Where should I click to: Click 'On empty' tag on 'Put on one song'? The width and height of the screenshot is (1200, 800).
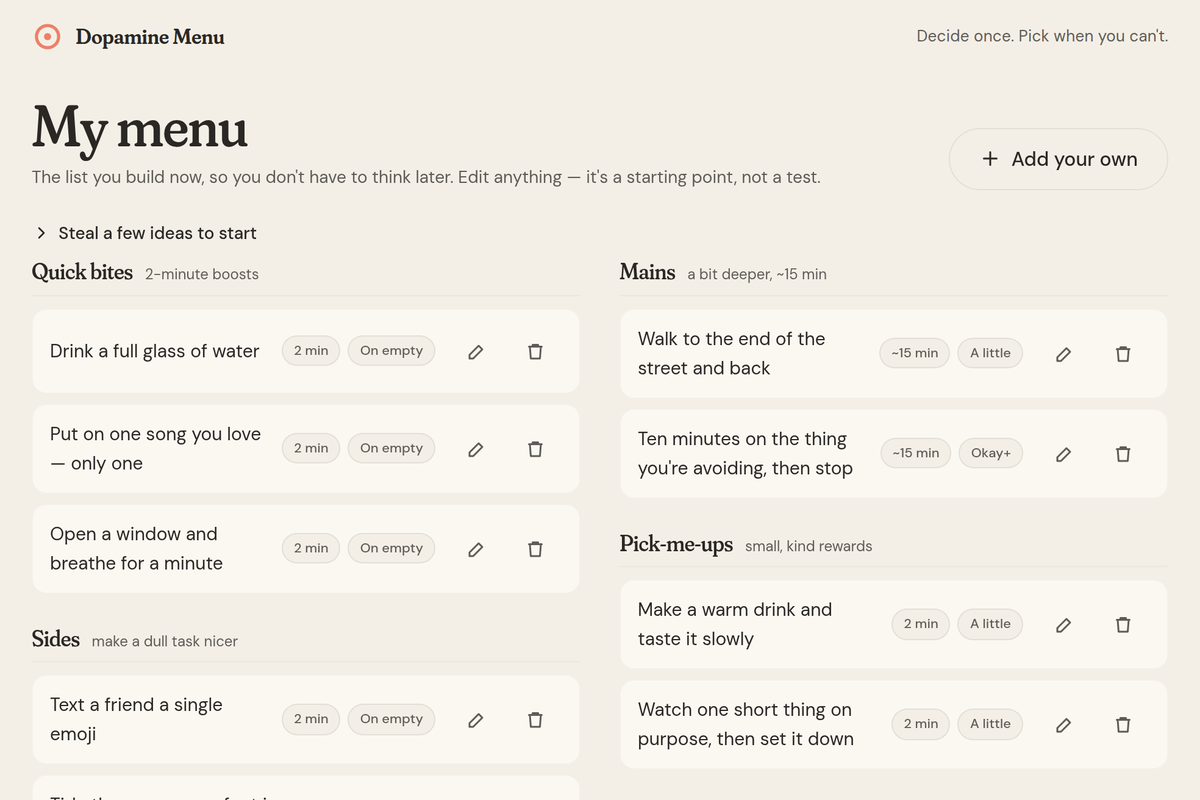tap(391, 449)
